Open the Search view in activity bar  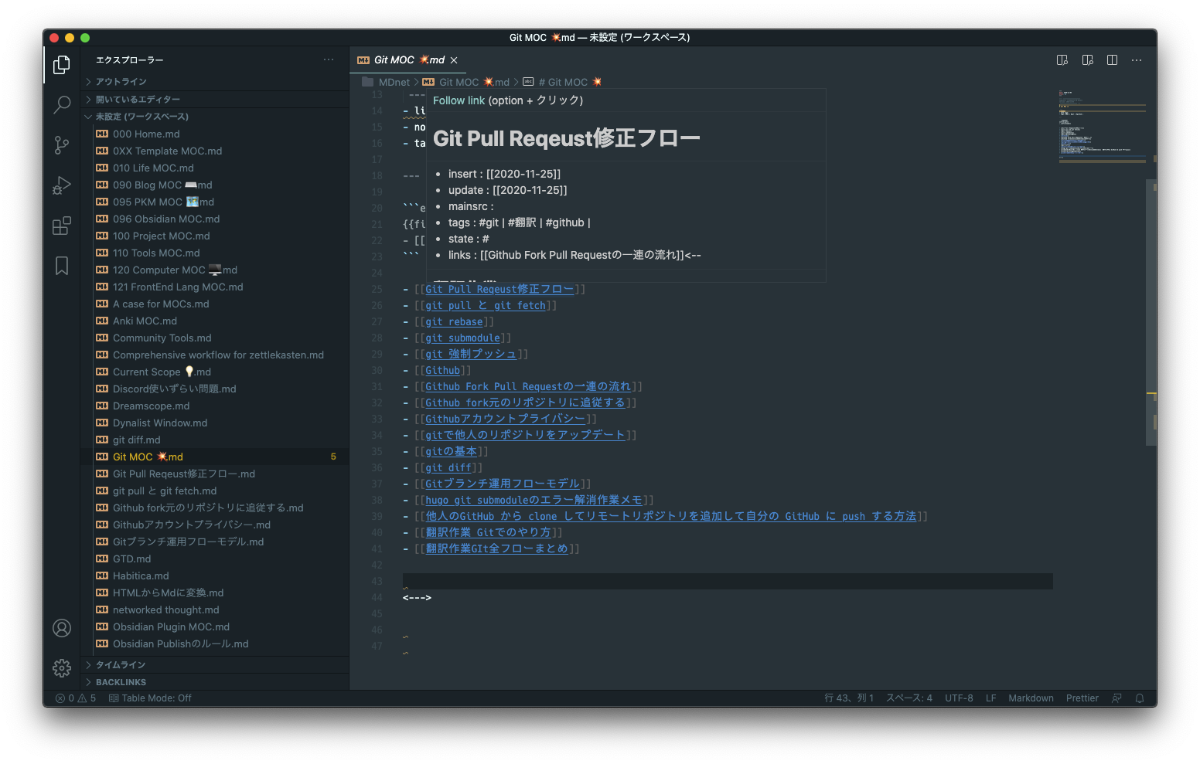tap(62, 105)
